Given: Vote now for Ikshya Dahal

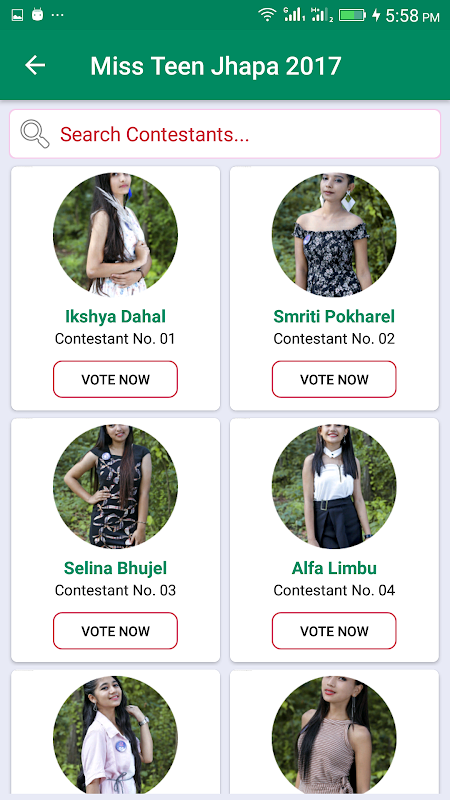Looking at the screenshot, I should point(115,379).
